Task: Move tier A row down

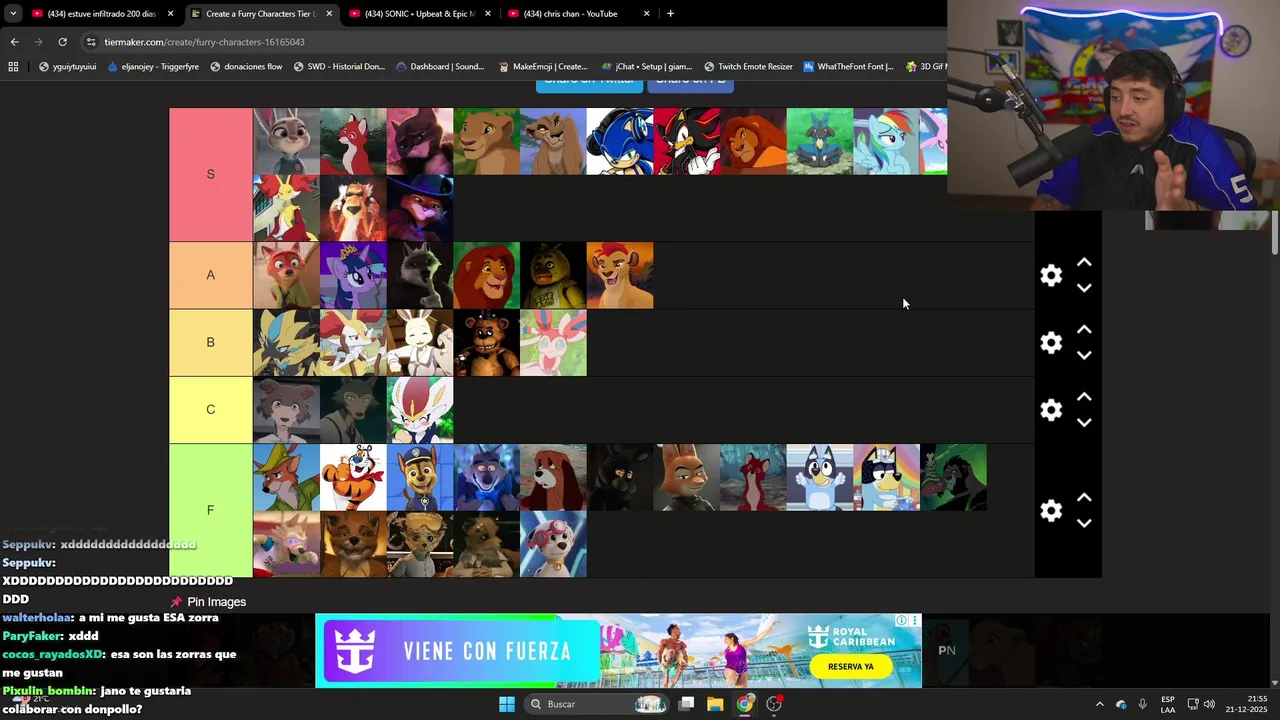Action: pos(1084,288)
